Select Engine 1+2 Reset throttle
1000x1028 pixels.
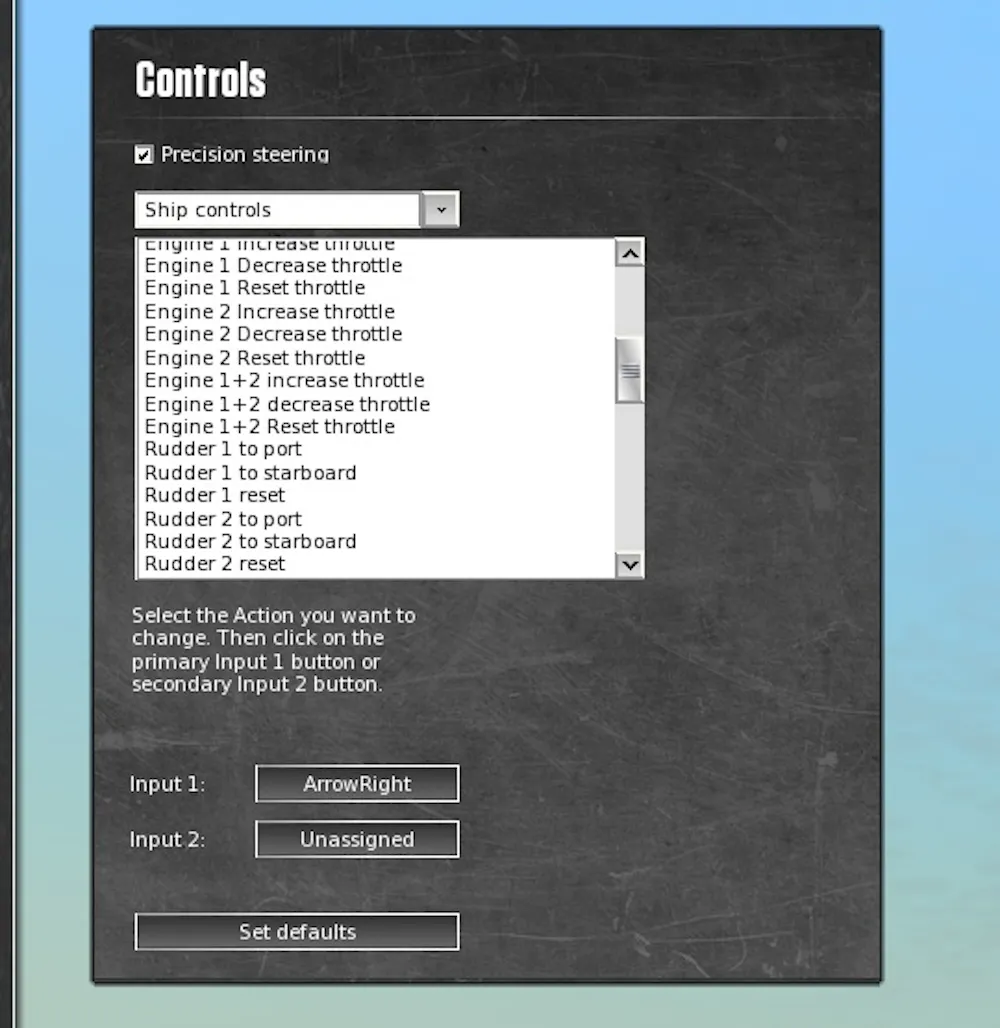click(377, 427)
